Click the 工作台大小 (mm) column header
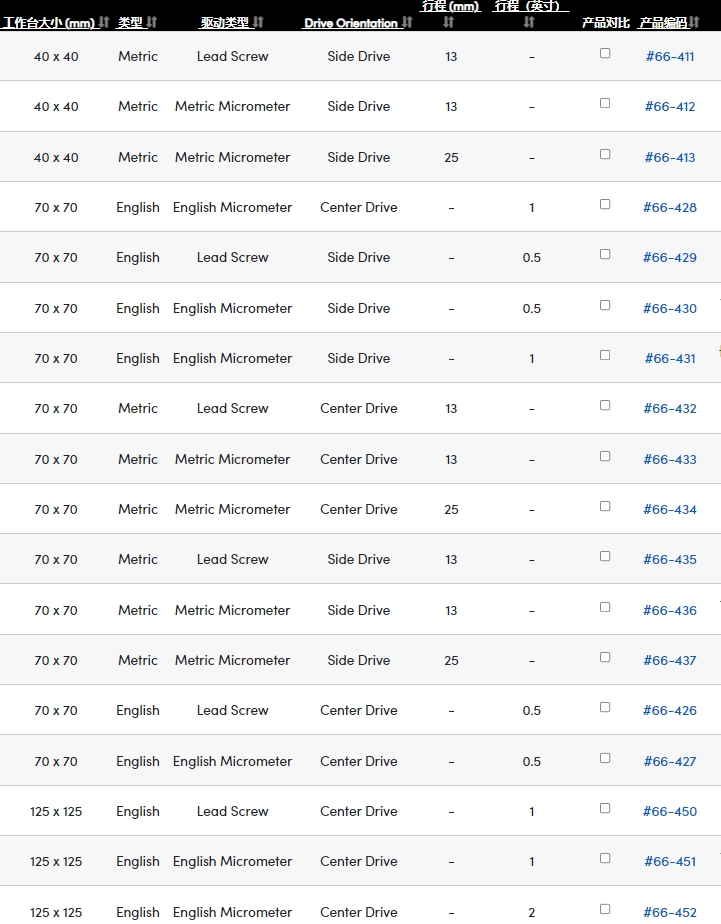Image resolution: width=721 pixels, height=924 pixels. click(x=48, y=23)
